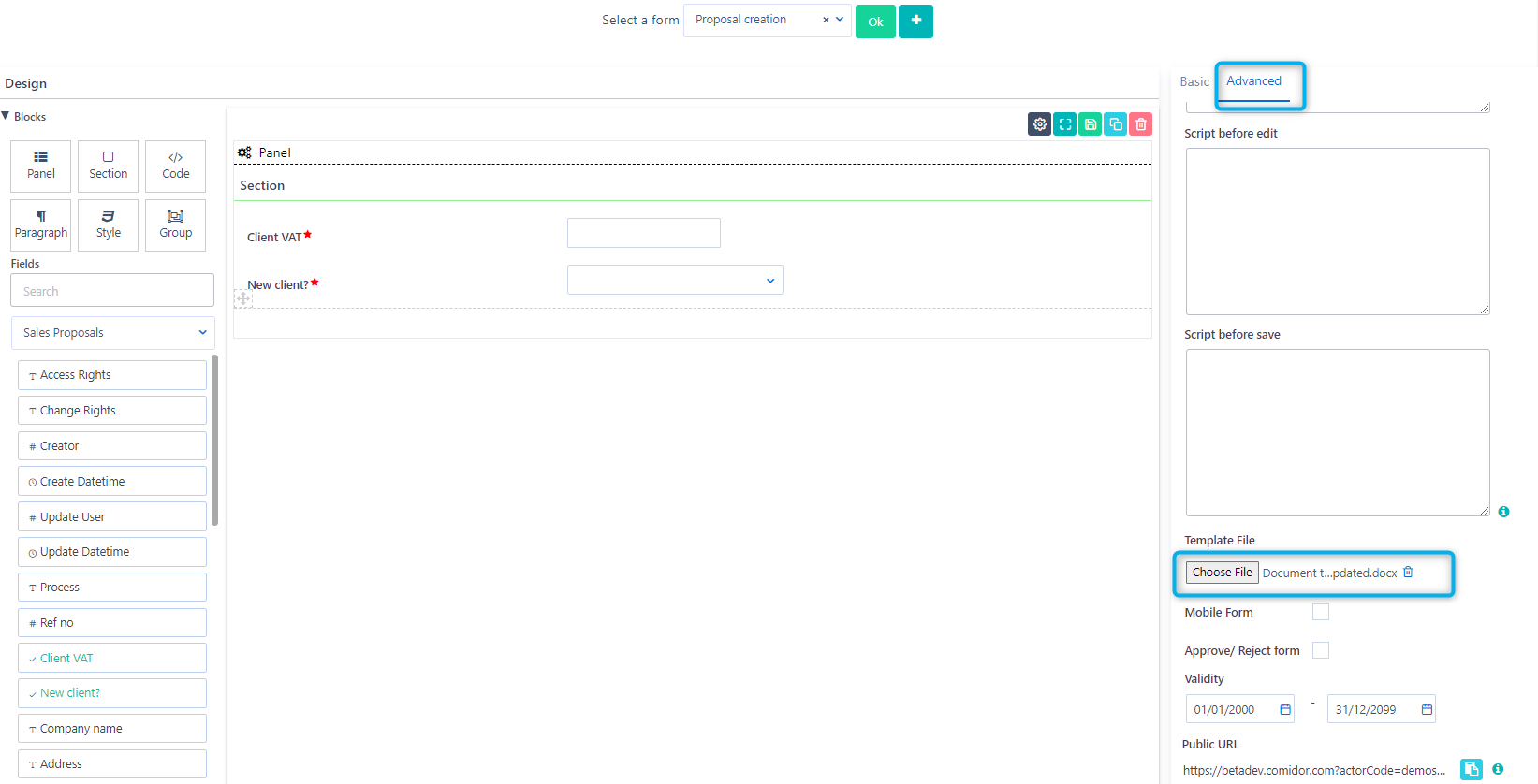Screen dimensions: 1538x784
Task: Select the New client? field in list
Action: (112, 693)
